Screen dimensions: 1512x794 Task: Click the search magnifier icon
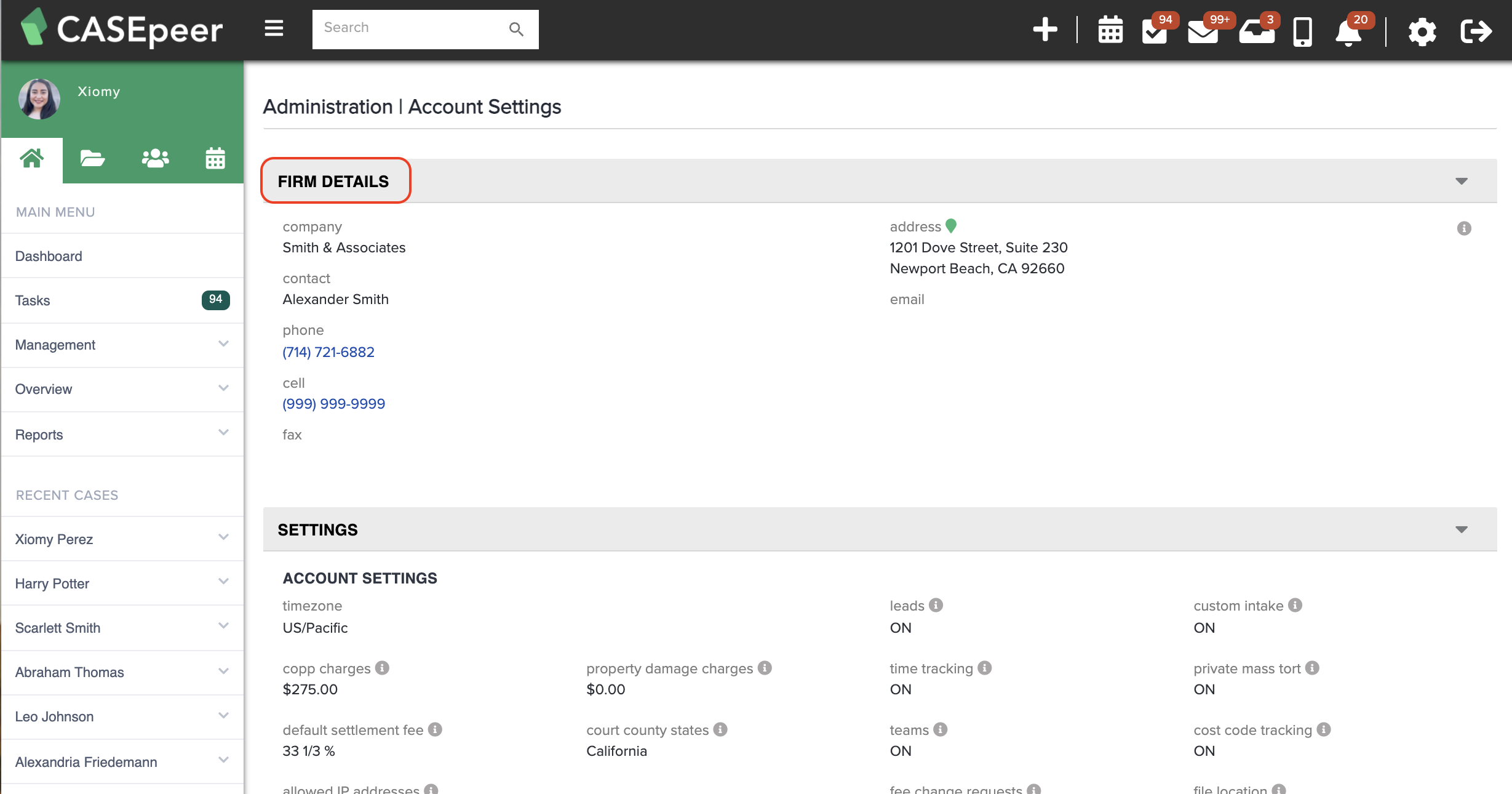pos(516,29)
